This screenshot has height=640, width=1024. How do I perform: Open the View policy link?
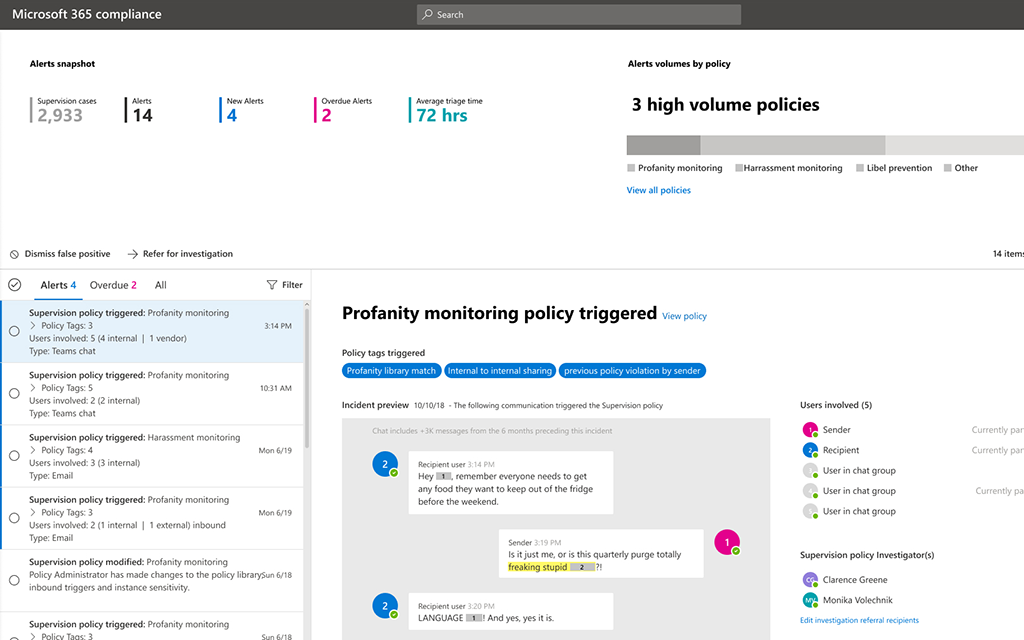tap(684, 316)
